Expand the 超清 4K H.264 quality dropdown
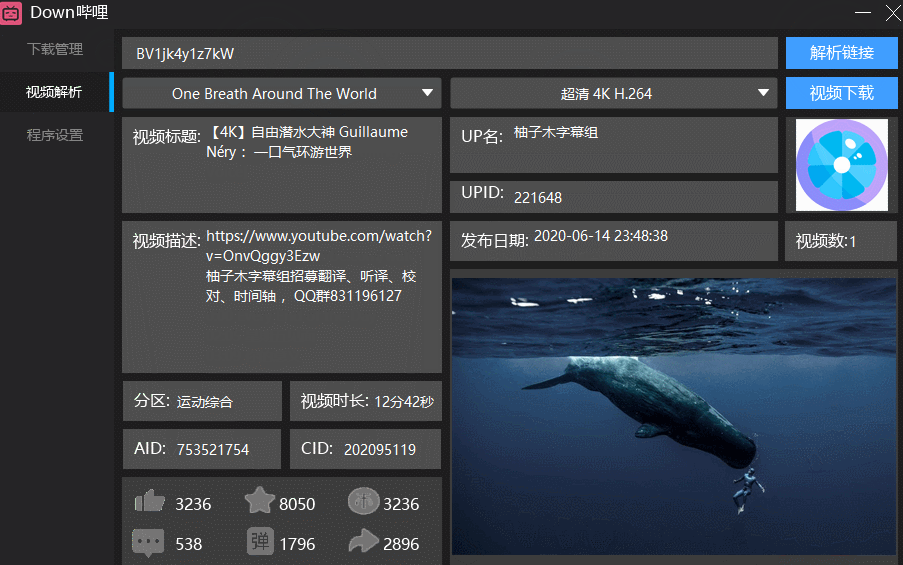 [613, 93]
